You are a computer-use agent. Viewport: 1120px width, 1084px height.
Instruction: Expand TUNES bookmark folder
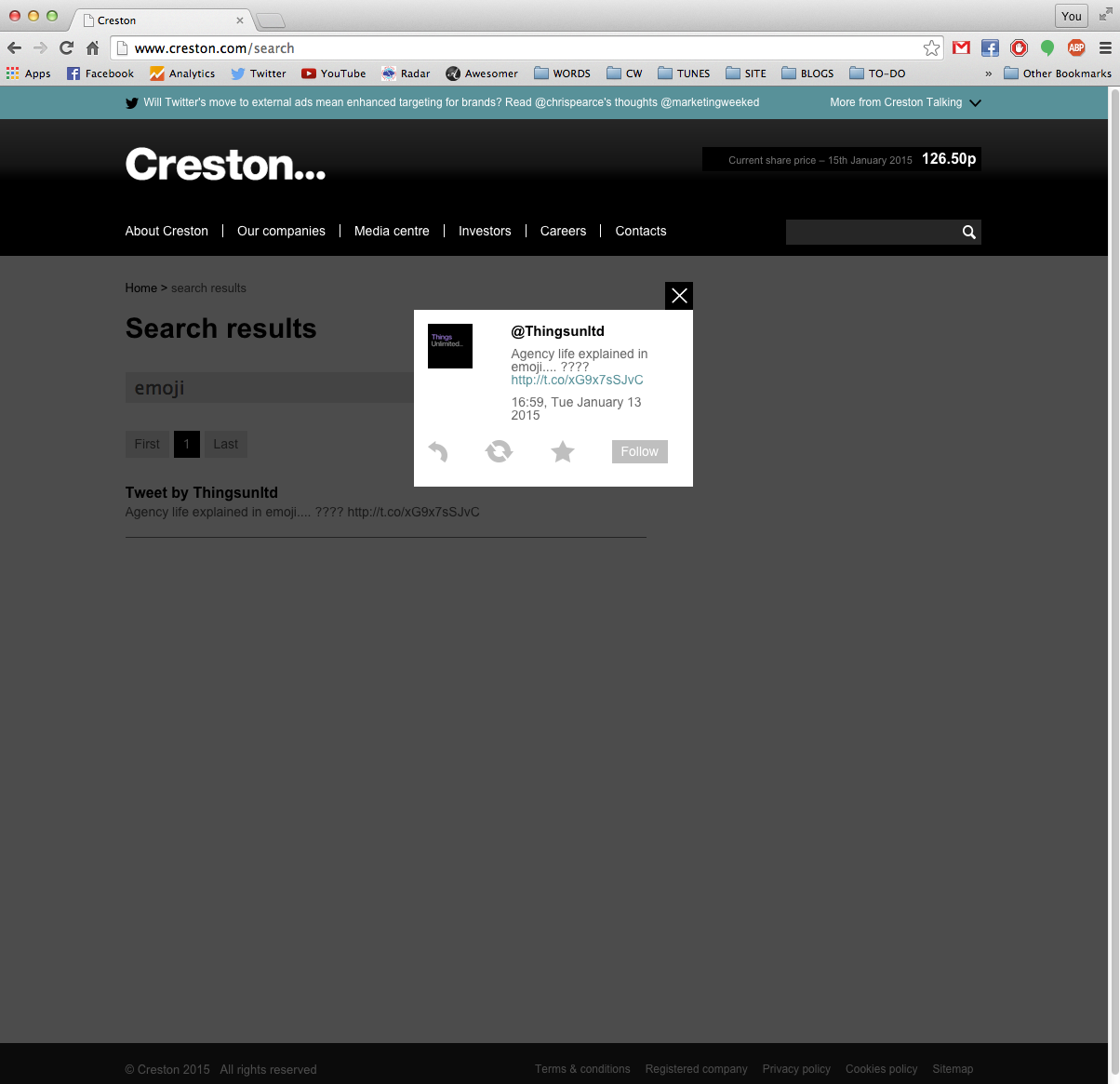pos(684,74)
